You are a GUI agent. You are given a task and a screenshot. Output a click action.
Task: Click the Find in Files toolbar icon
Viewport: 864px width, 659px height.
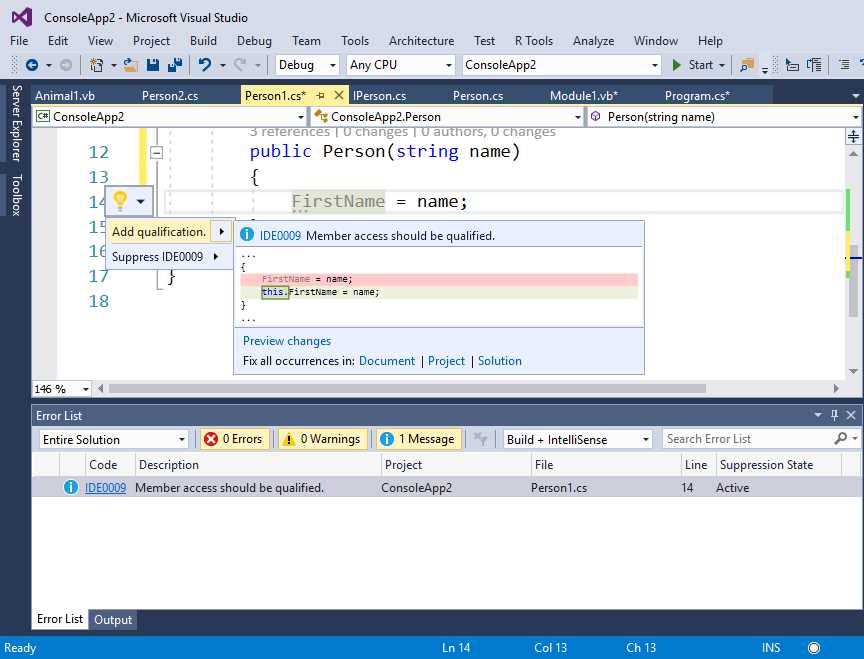747,65
